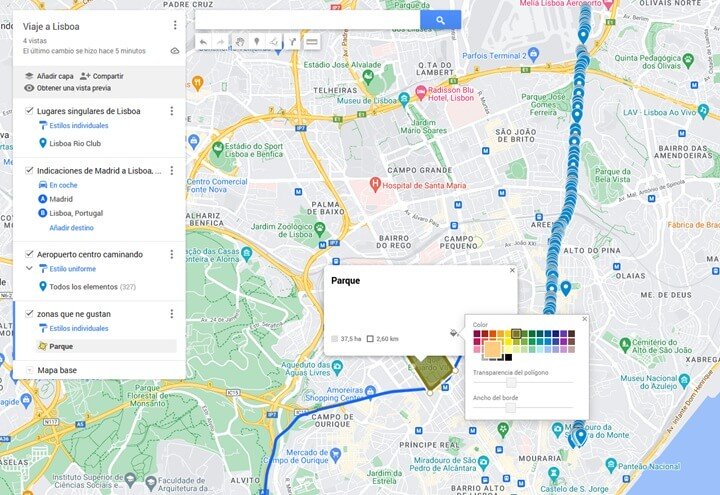
Task: Toggle the Lugares singulares de Lisboa layer checkbox
Action: (x=29, y=111)
